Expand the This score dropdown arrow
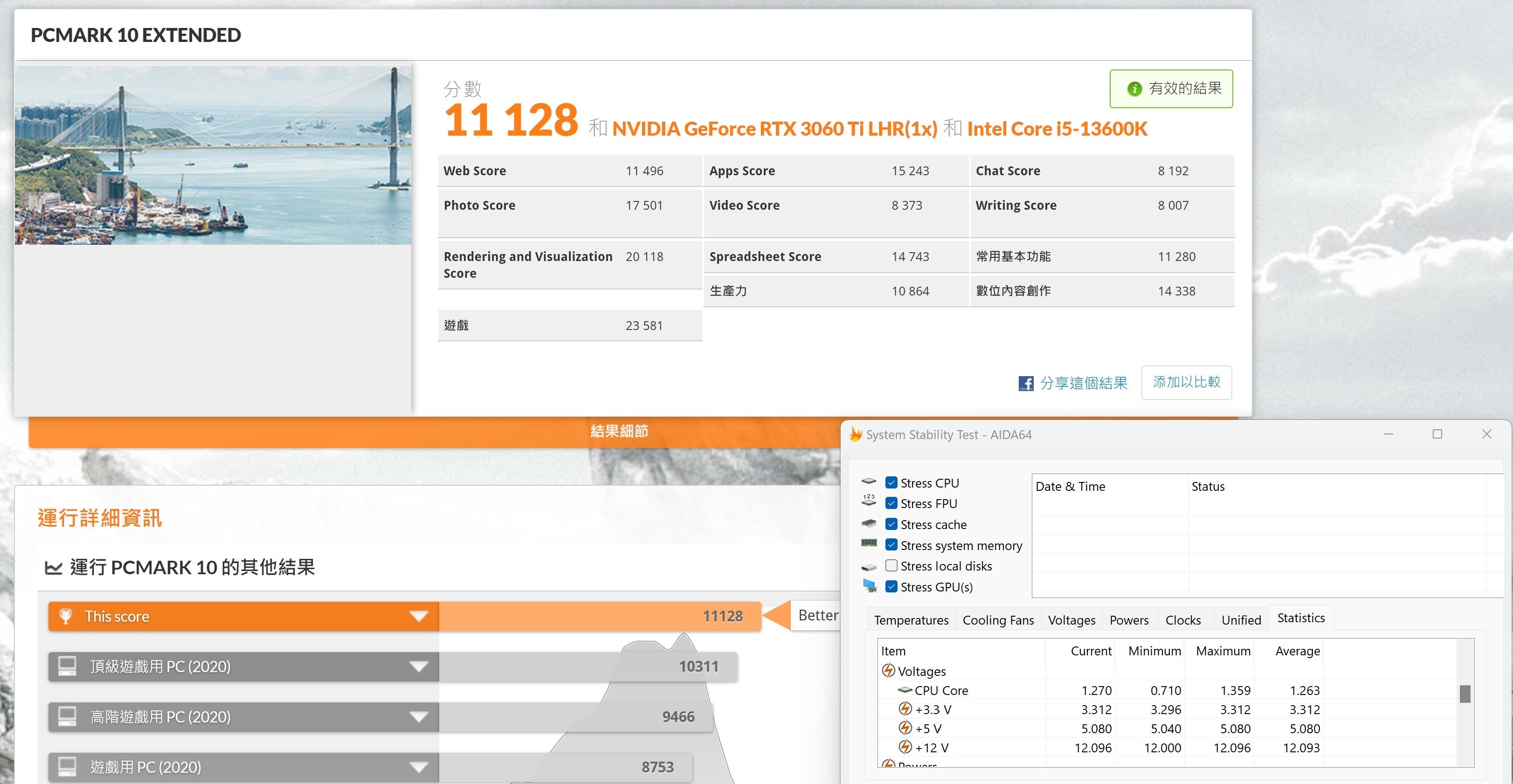 pos(418,616)
